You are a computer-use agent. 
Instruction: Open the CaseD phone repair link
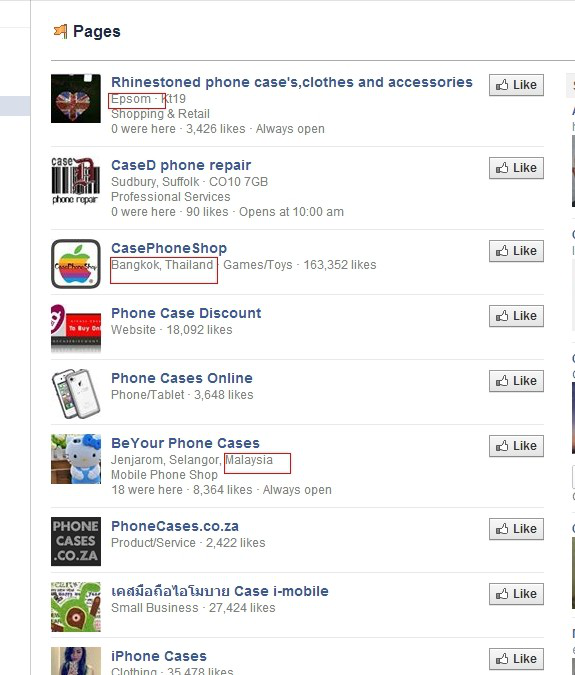pos(181,165)
